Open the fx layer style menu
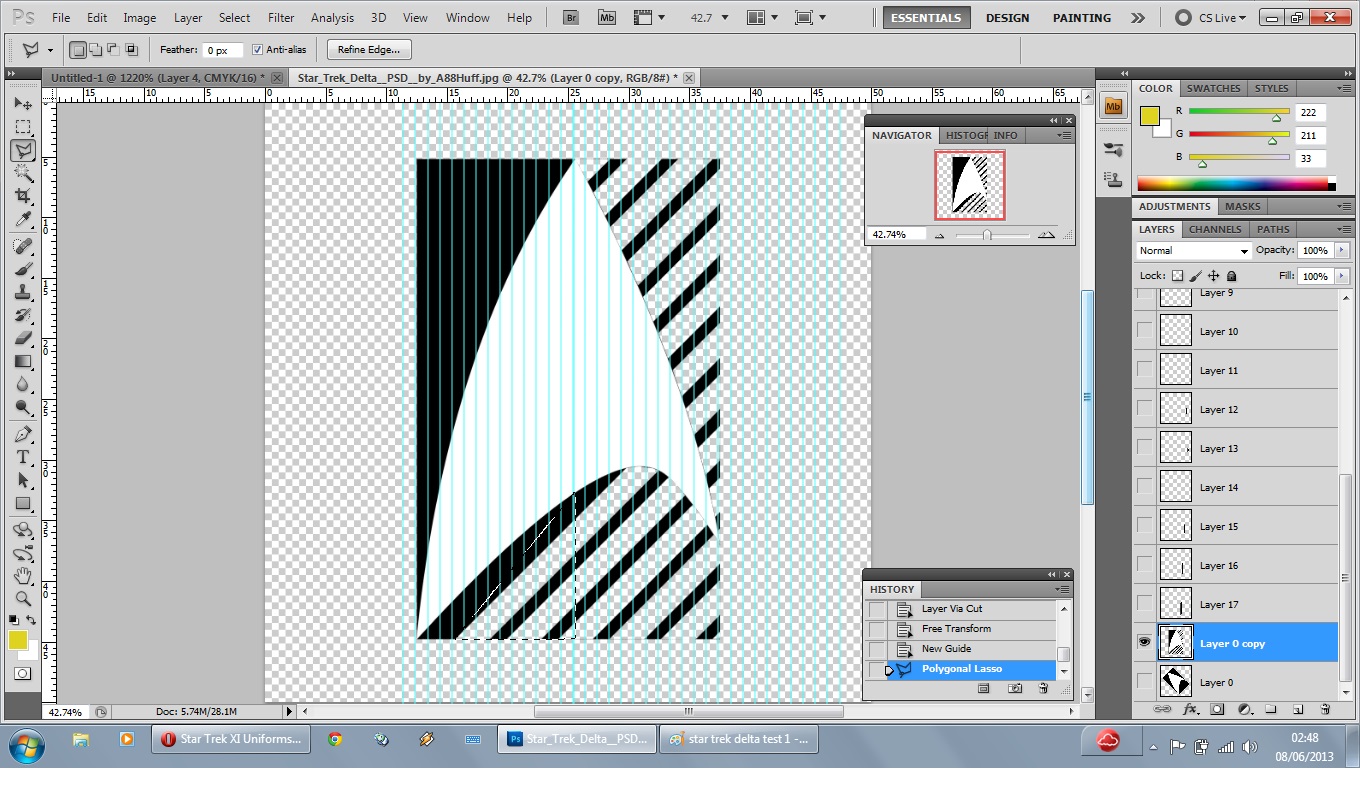 [x=1190, y=709]
